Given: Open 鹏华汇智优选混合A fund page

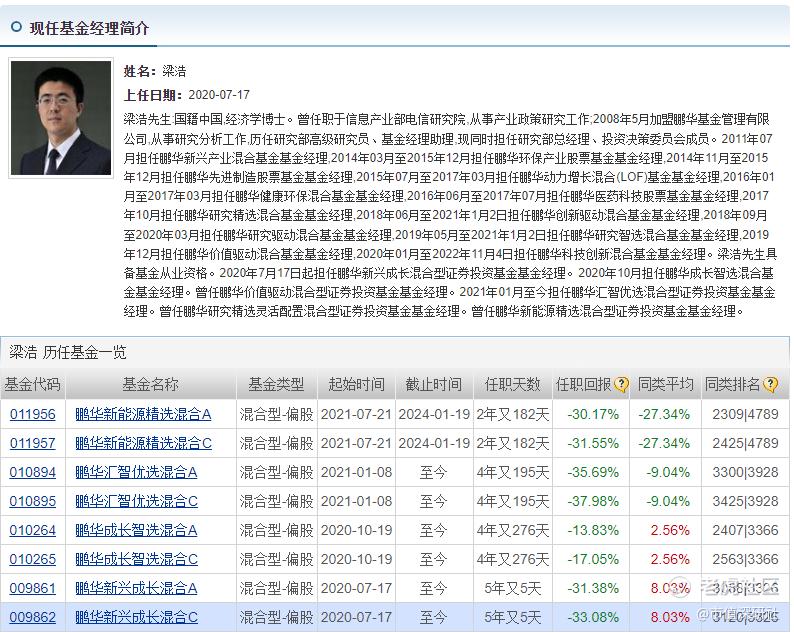Looking at the screenshot, I should (136, 472).
